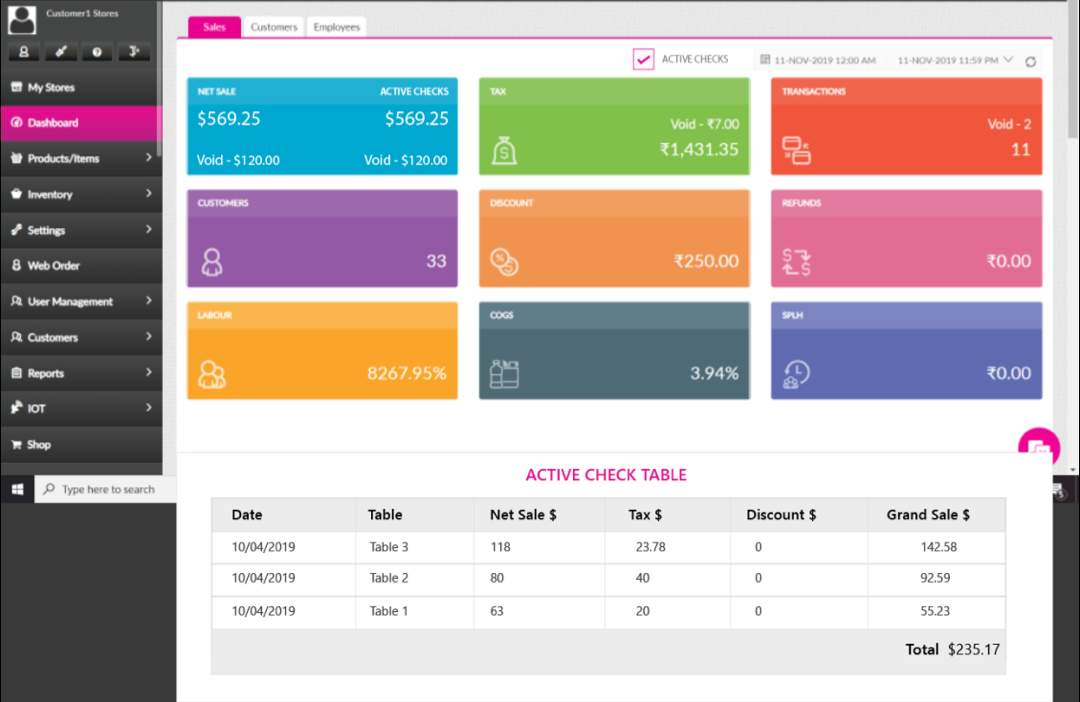This screenshot has height=702, width=1080.
Task: Switch to the Sales tab
Action: click(x=214, y=27)
